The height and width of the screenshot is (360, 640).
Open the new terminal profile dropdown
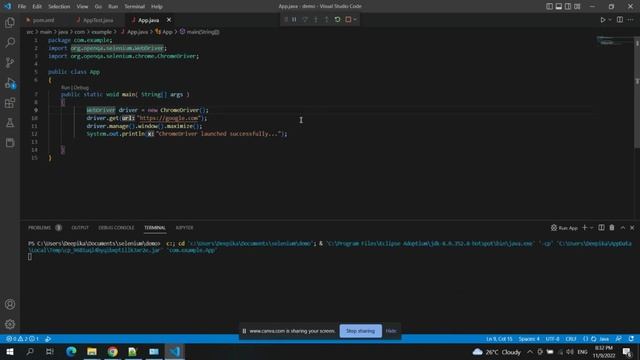tap(591, 227)
